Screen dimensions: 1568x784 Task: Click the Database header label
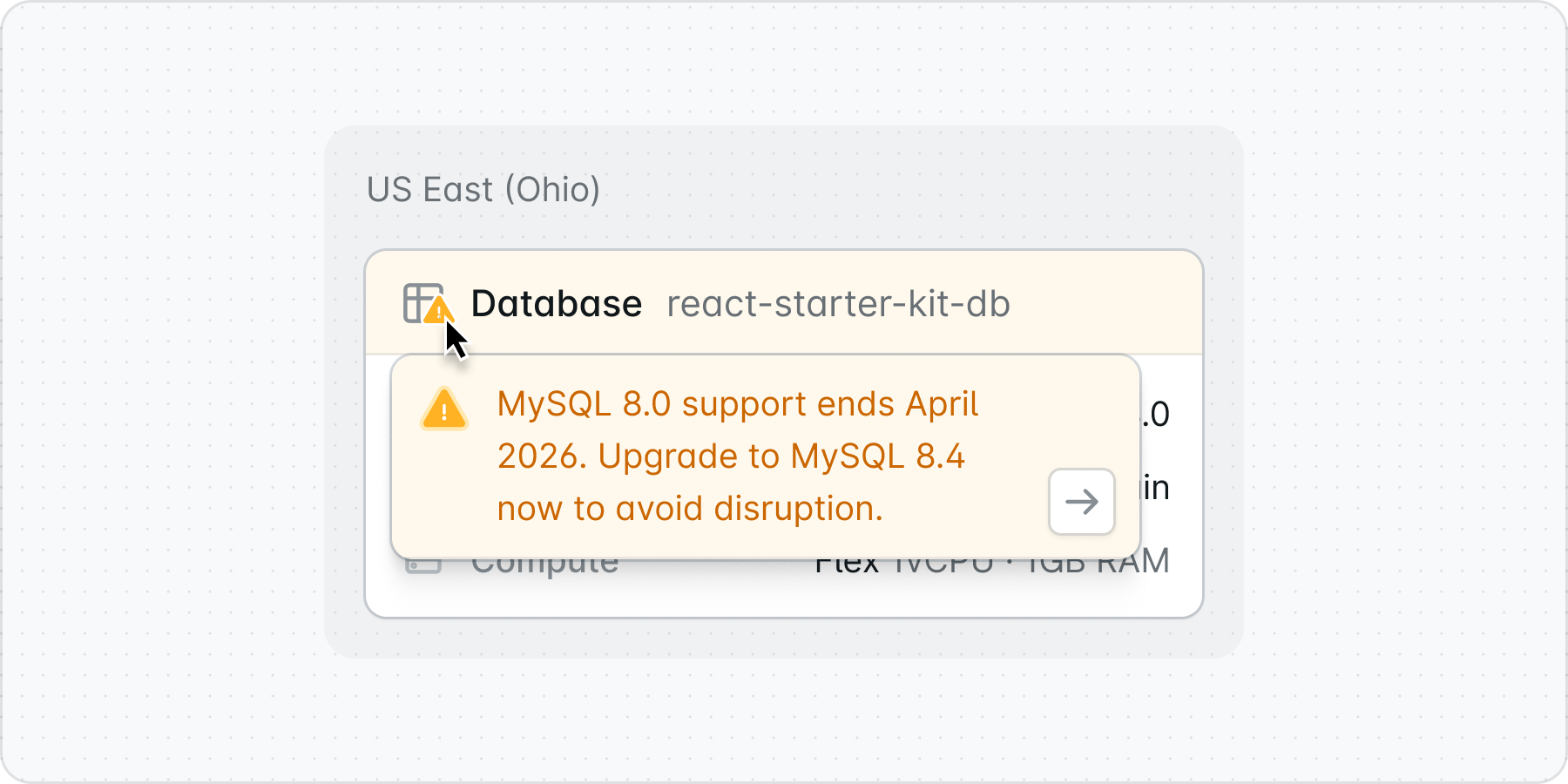pyautogui.click(x=556, y=304)
